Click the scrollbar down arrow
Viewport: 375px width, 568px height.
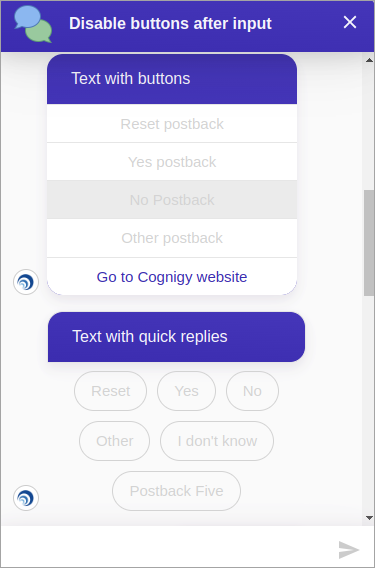(369, 518)
